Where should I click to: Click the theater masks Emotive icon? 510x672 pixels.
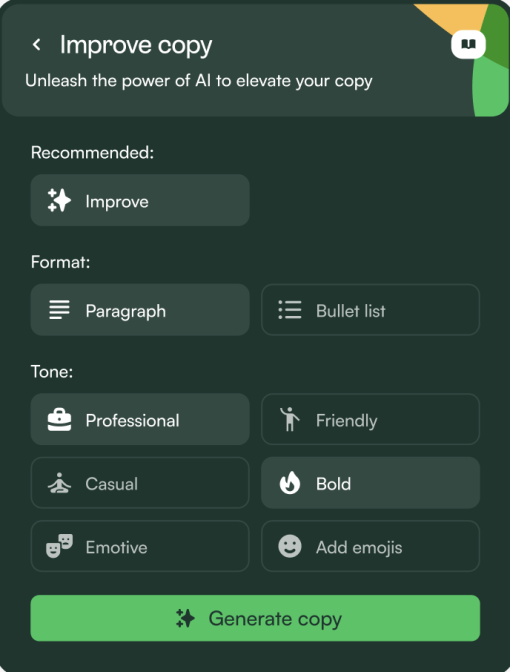pos(59,546)
